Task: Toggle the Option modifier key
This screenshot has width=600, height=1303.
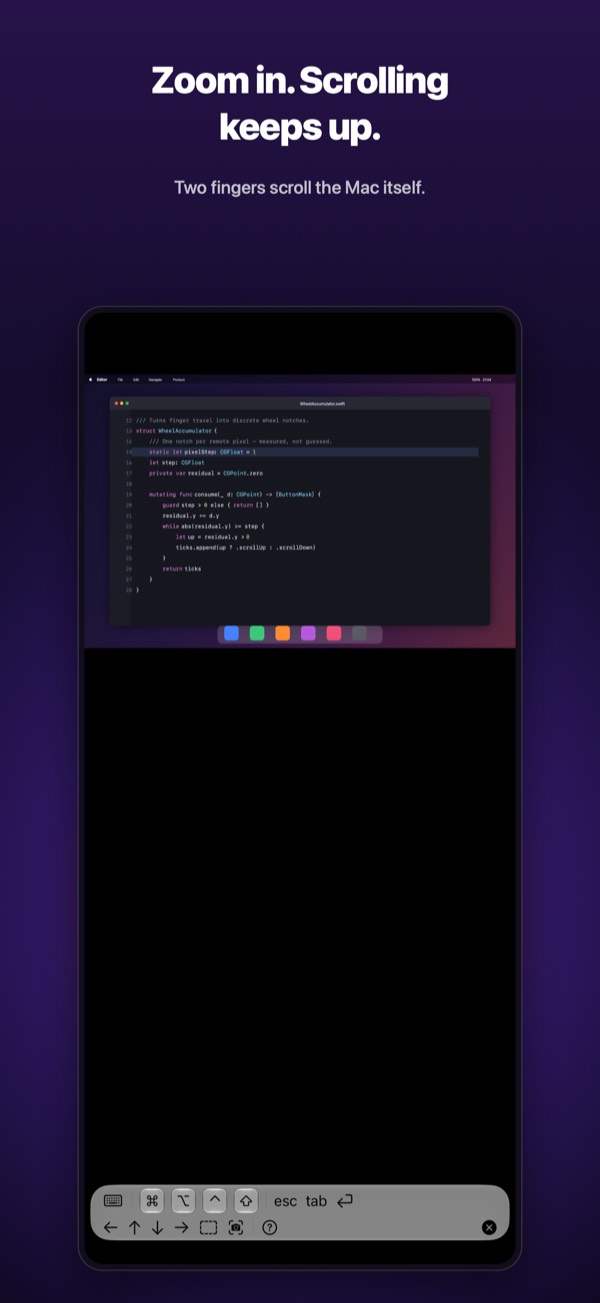Action: tap(183, 1201)
